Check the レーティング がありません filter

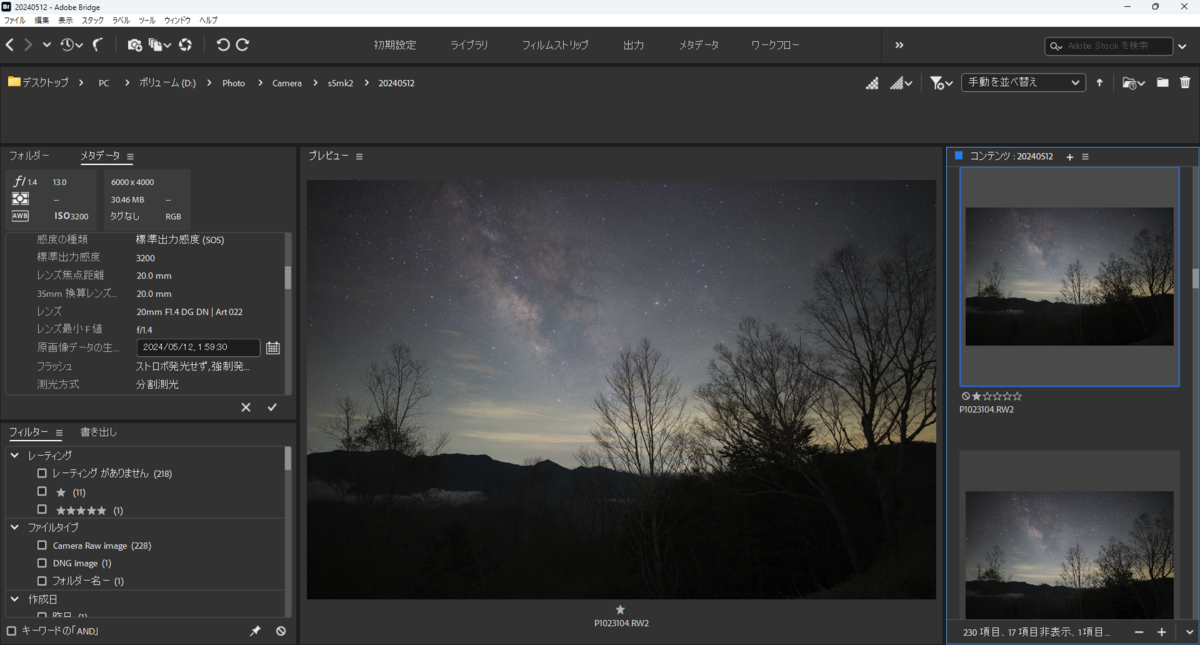pos(42,473)
